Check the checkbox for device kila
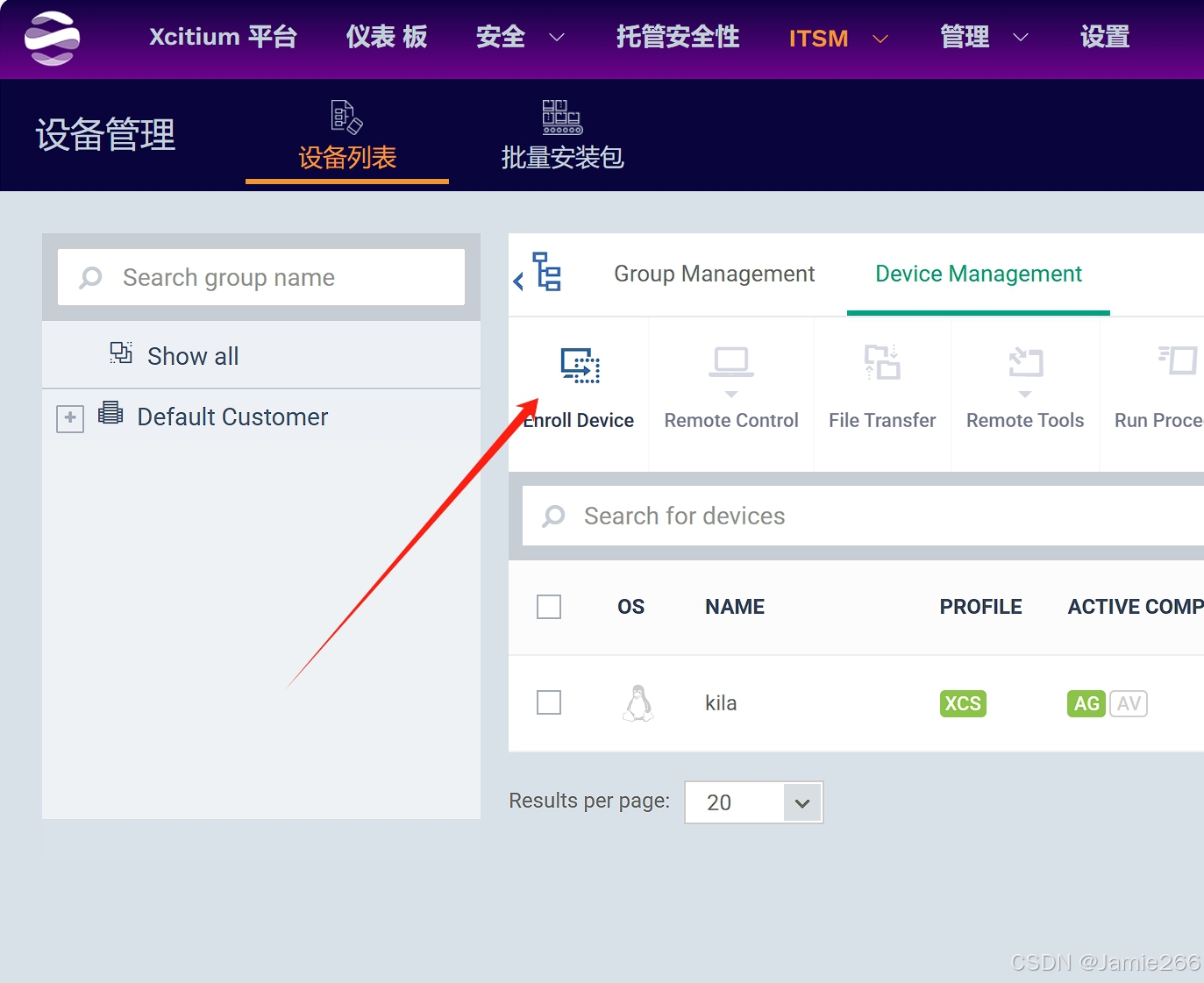The width and height of the screenshot is (1204, 983). [x=549, y=702]
